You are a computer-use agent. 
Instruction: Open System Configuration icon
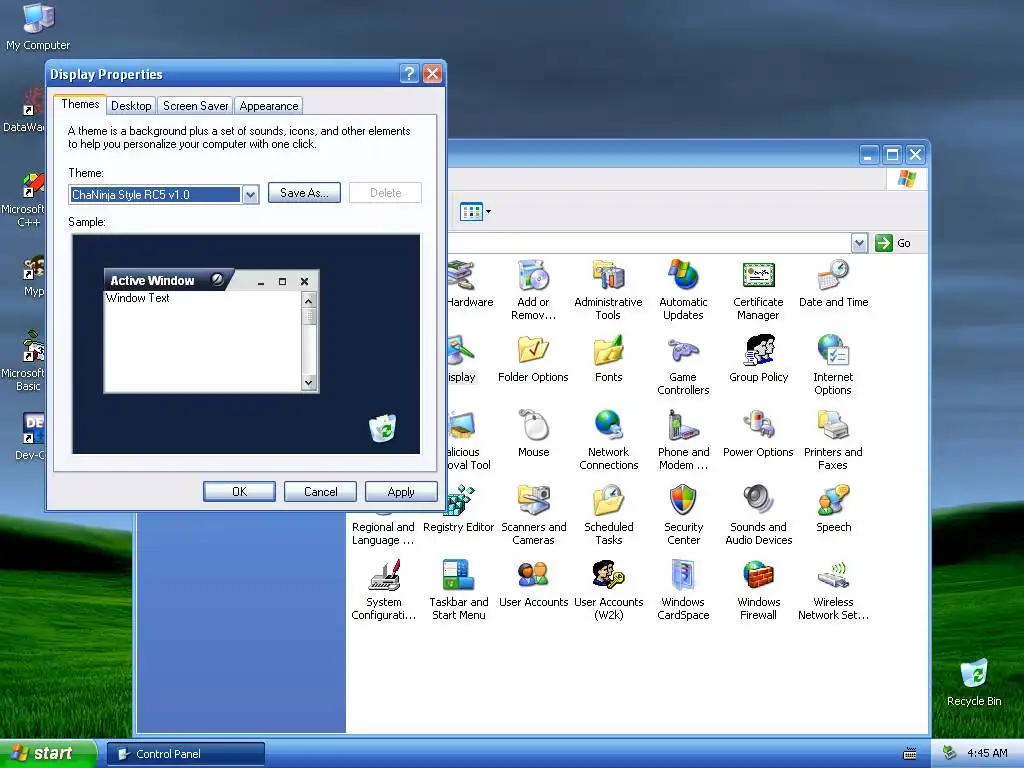(x=383, y=576)
